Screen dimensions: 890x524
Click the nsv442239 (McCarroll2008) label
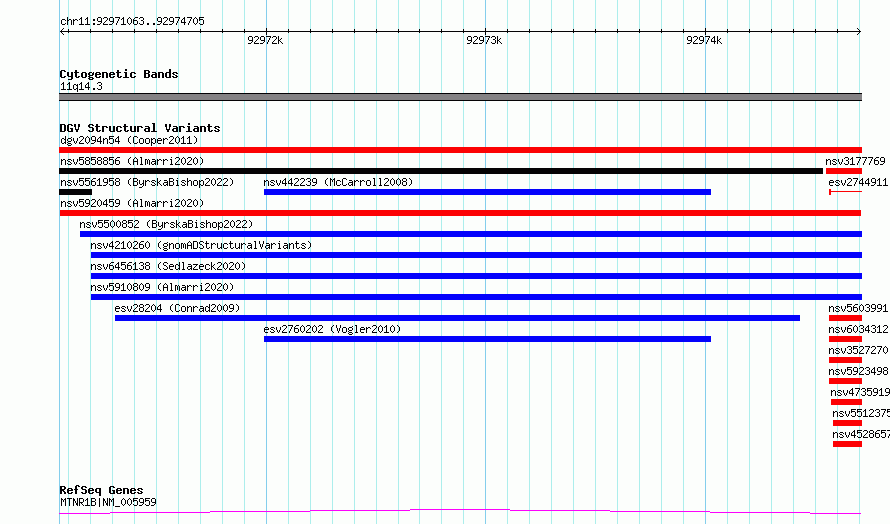(x=338, y=182)
